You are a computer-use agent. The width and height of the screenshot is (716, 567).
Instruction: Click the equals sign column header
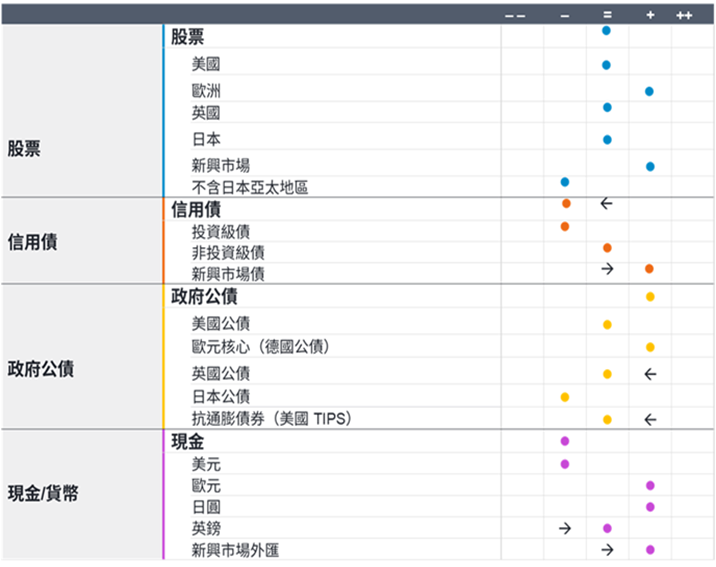coord(607,15)
